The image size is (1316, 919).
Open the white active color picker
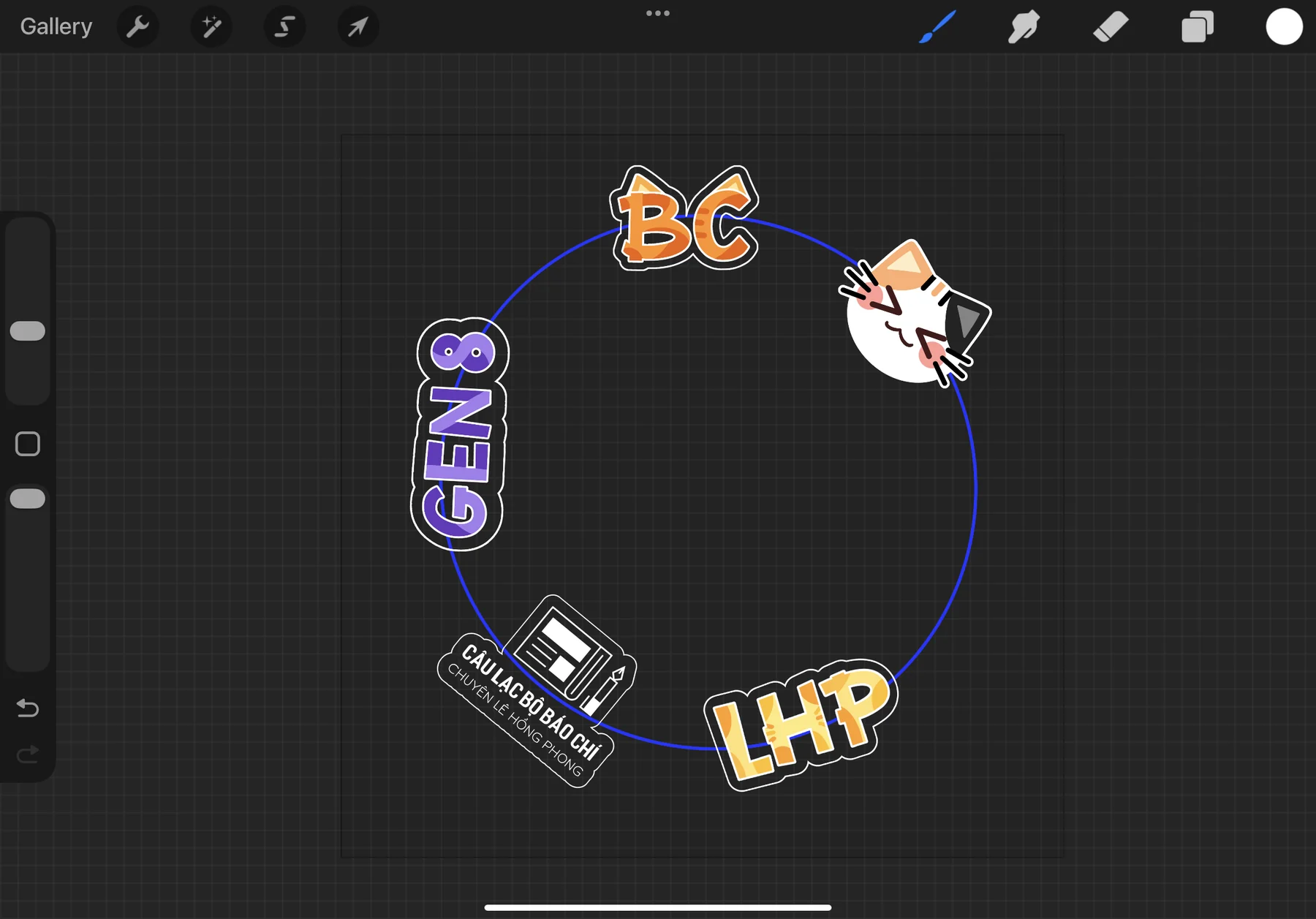[1285, 27]
